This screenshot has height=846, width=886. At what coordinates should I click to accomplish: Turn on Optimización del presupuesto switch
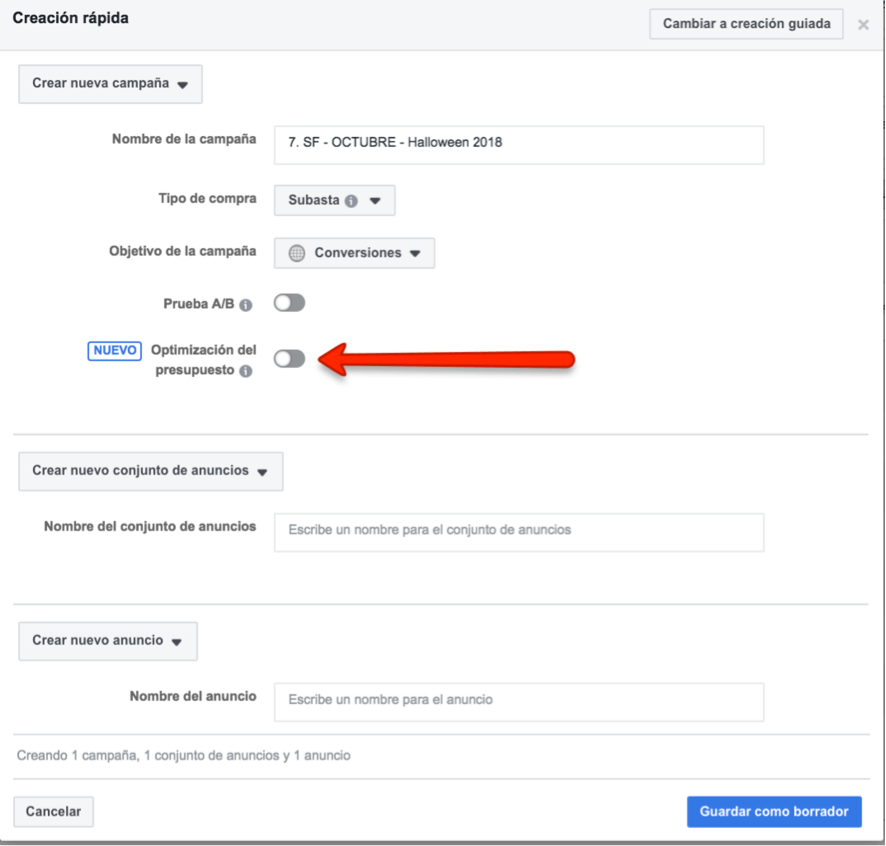[x=289, y=359]
